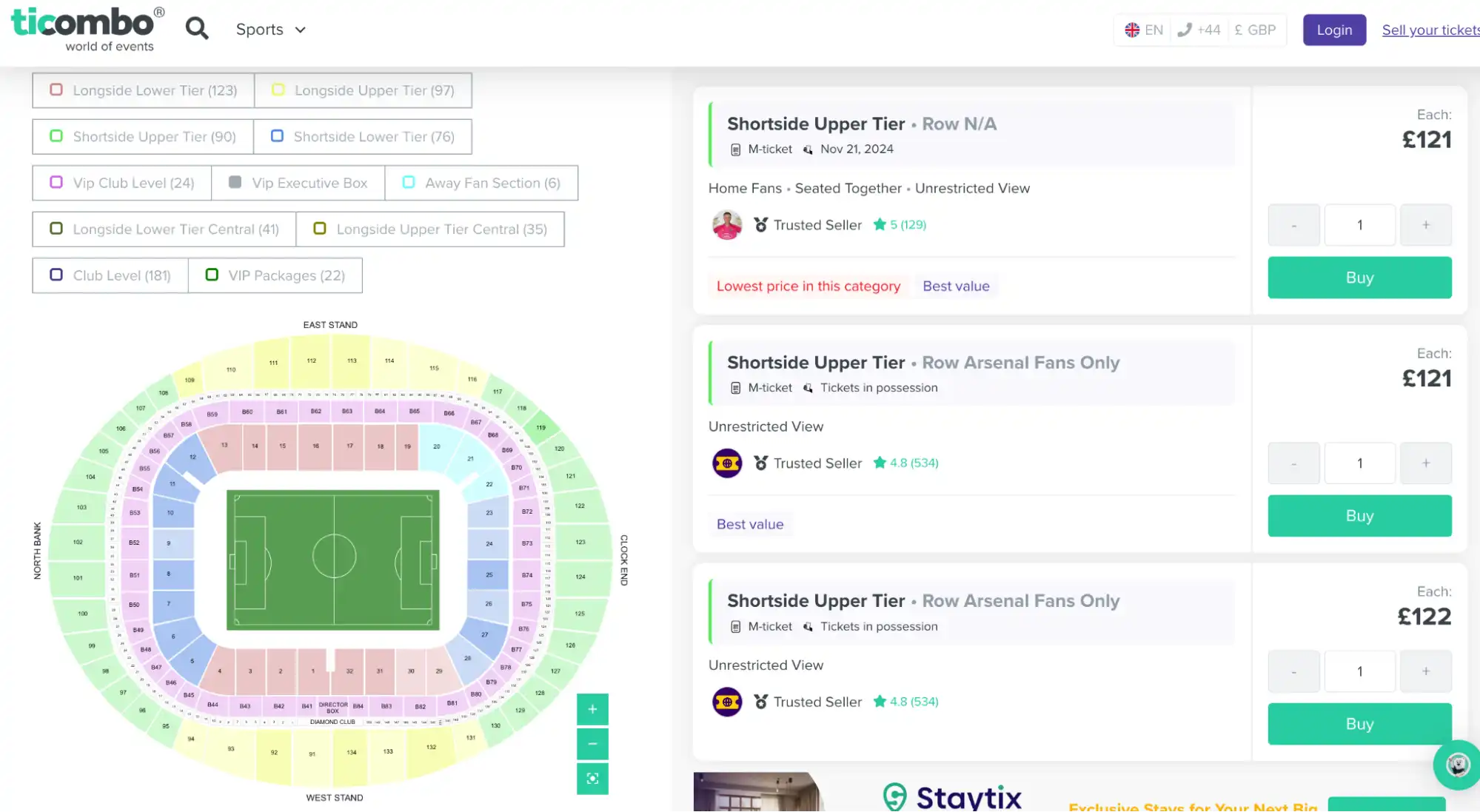This screenshot has height=812, width=1480.
Task: Buy the £121 Shortside Upper Tier ticket
Action: (1359, 278)
